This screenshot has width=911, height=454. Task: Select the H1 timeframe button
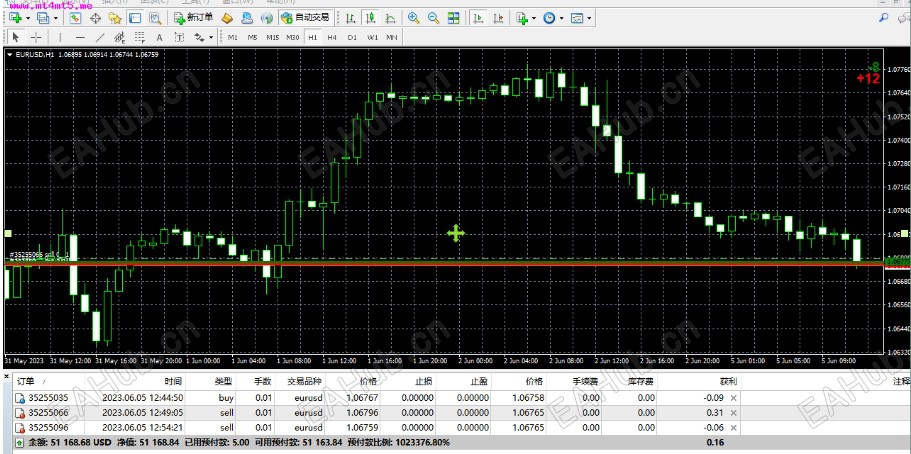(x=313, y=38)
